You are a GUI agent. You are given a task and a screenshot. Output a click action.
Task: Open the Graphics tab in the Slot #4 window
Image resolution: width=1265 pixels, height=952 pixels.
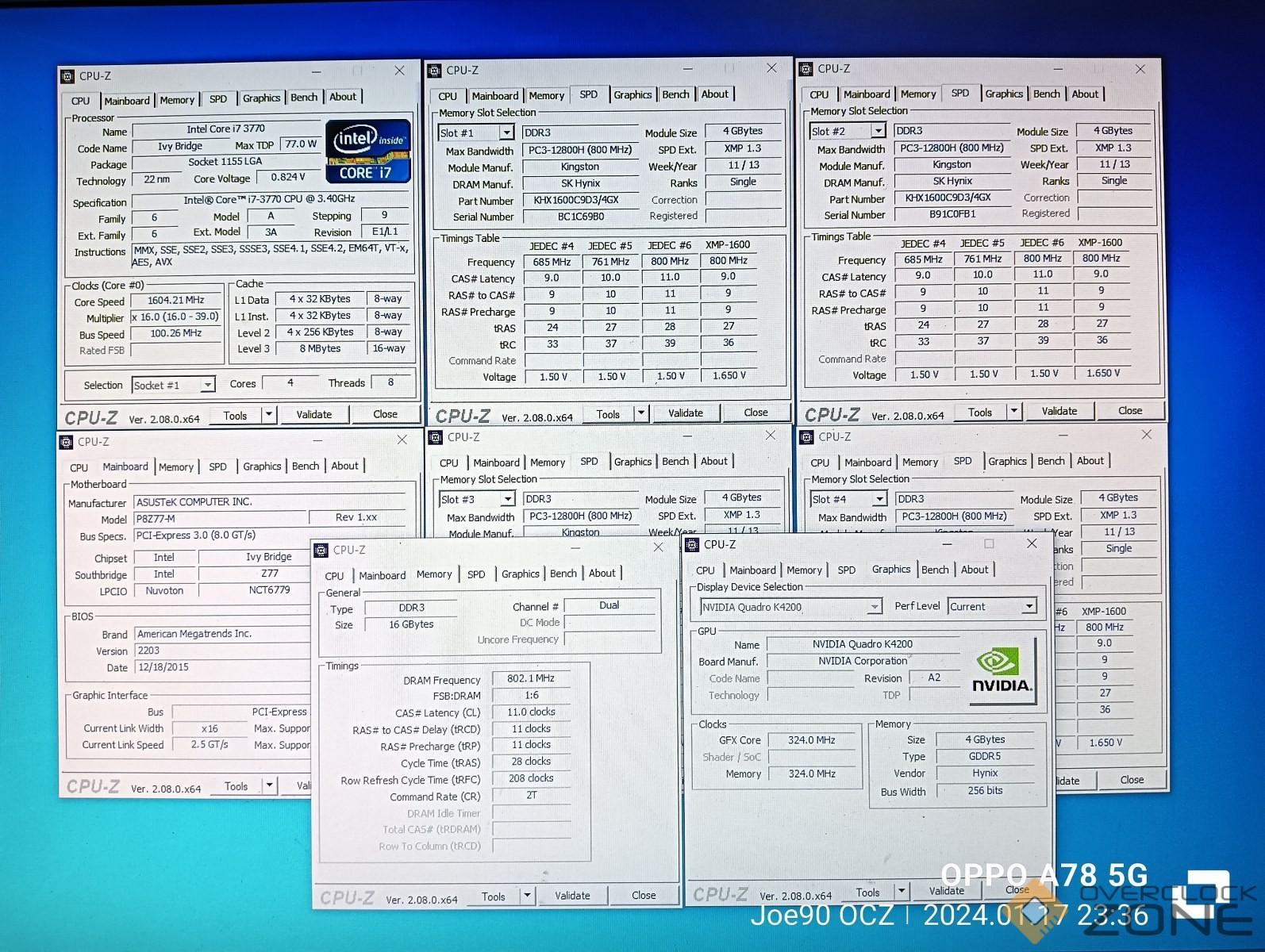point(1007,461)
